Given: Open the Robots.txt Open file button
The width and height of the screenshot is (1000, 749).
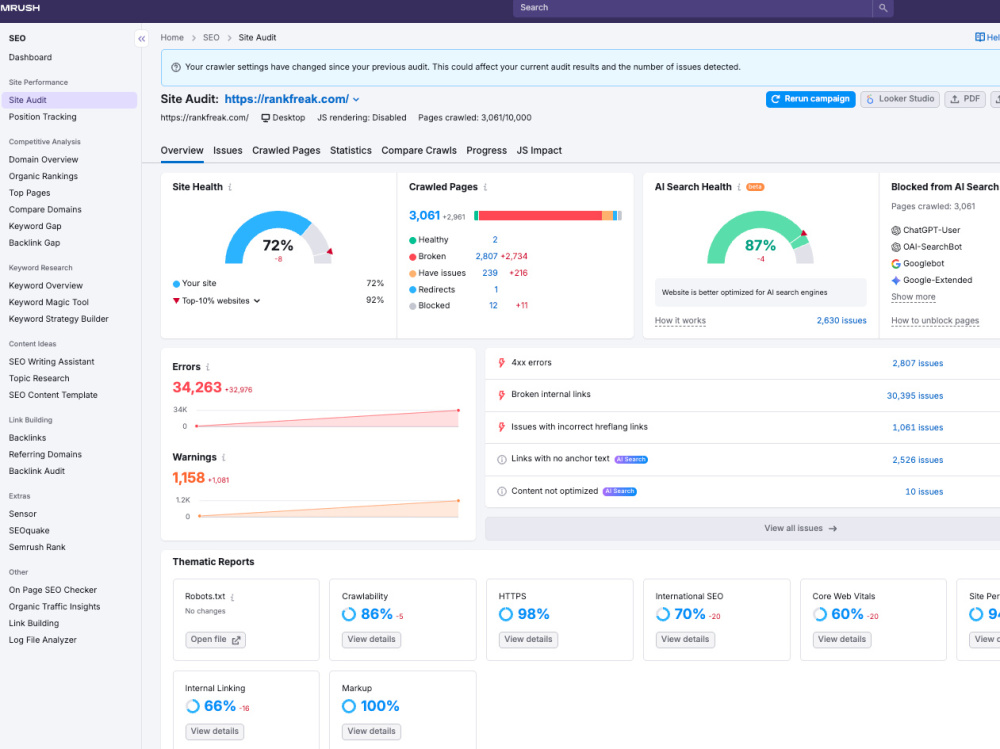Looking at the screenshot, I should pyautogui.click(x=215, y=639).
